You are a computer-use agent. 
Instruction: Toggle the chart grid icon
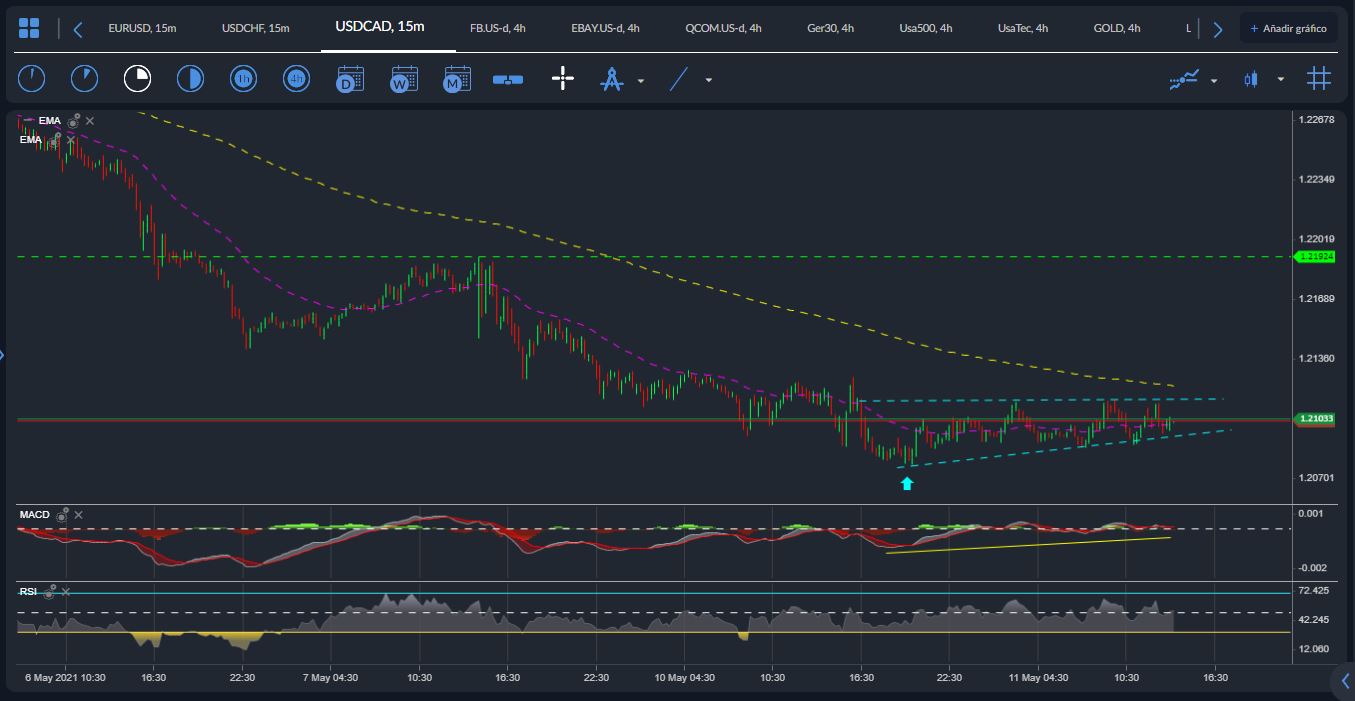[1319, 78]
